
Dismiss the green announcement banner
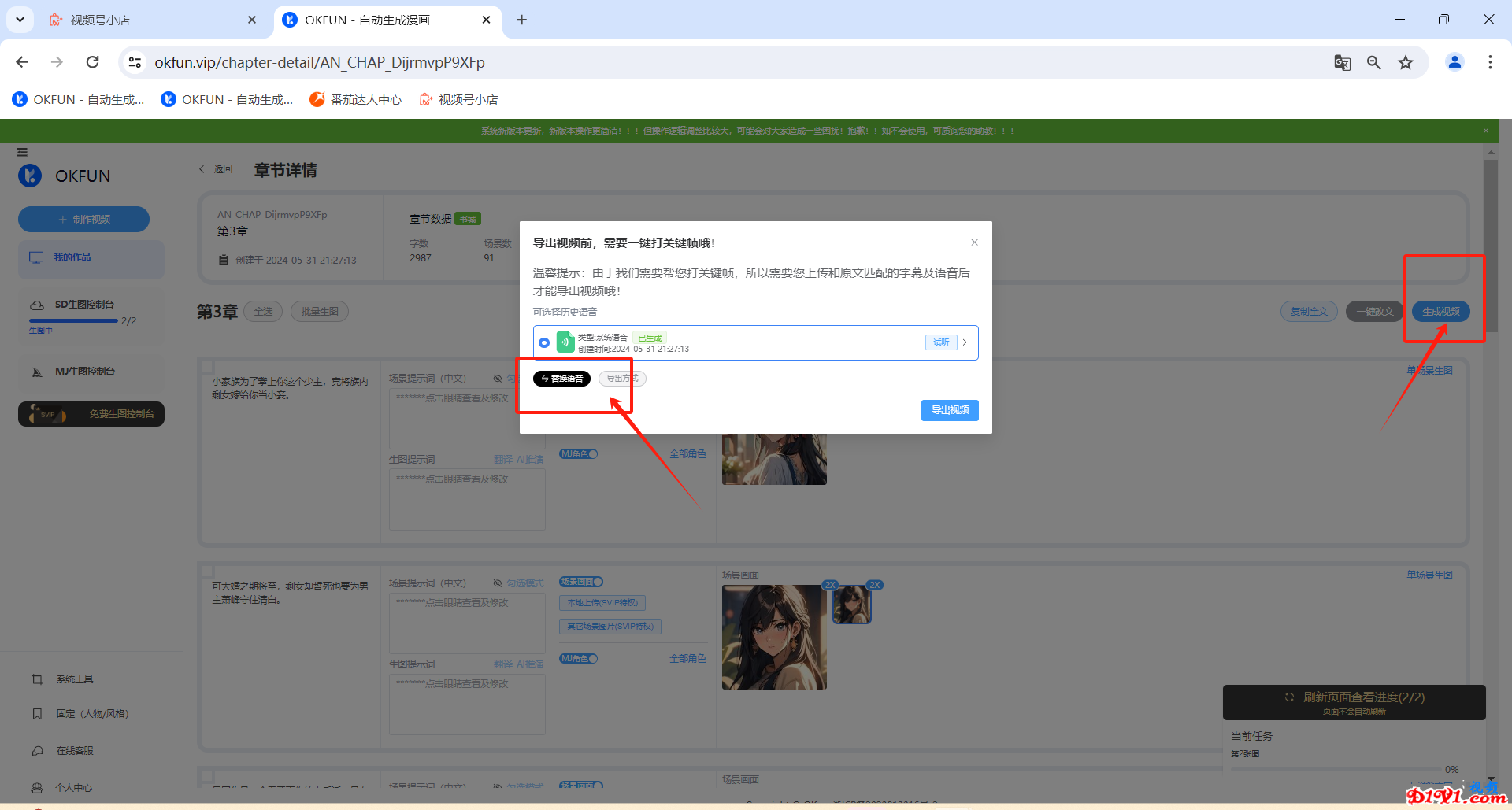[x=1486, y=131]
